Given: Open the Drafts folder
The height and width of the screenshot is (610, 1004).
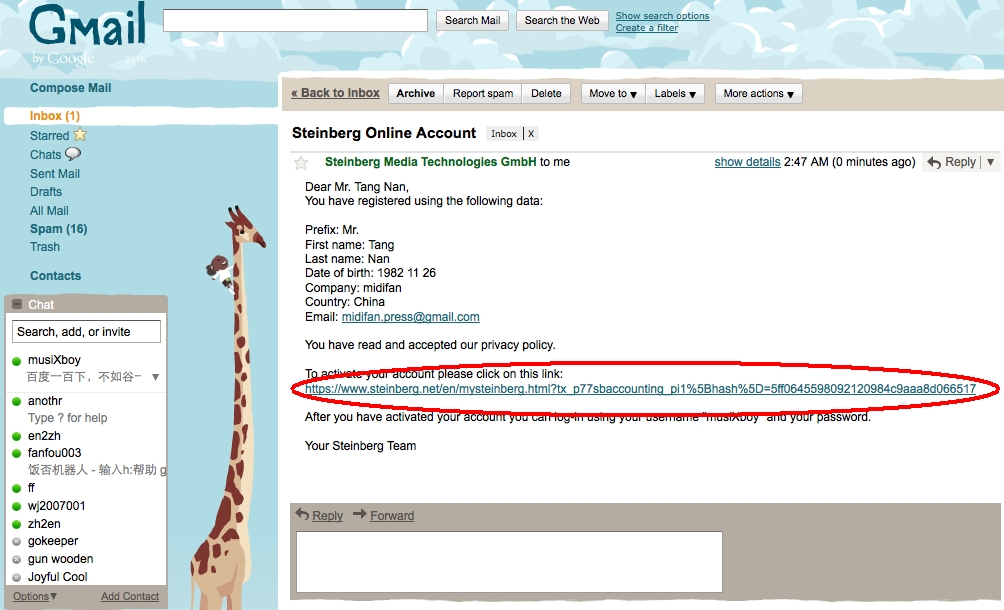Looking at the screenshot, I should 45,191.
